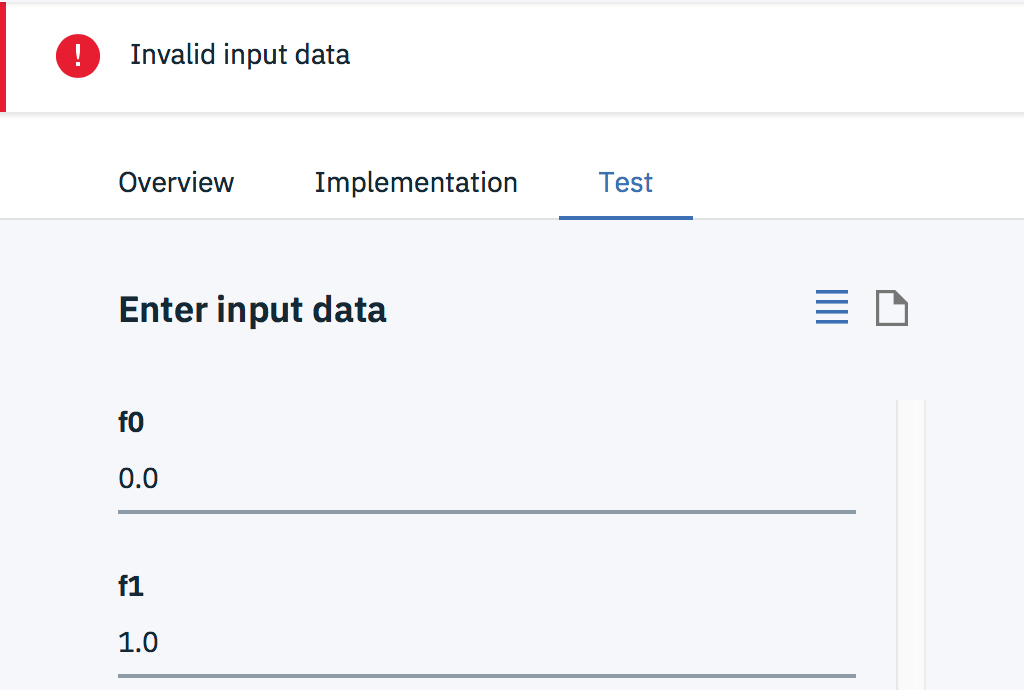Open the Implementation tab

pos(416,183)
